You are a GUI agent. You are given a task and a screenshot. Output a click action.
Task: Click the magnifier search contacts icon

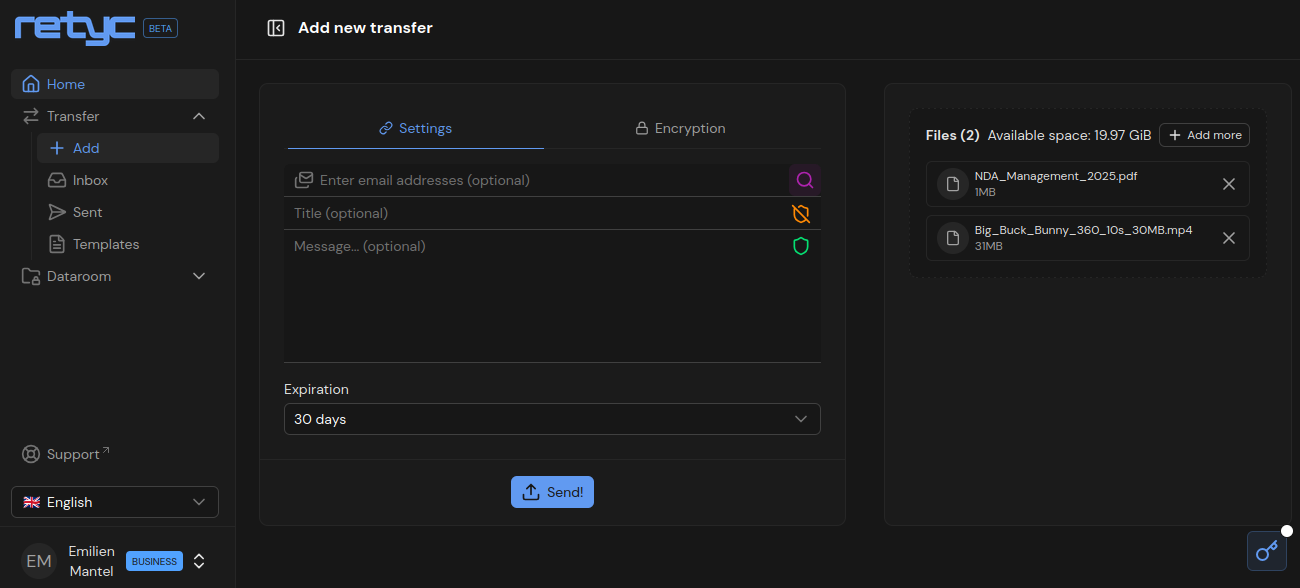pyautogui.click(x=805, y=180)
